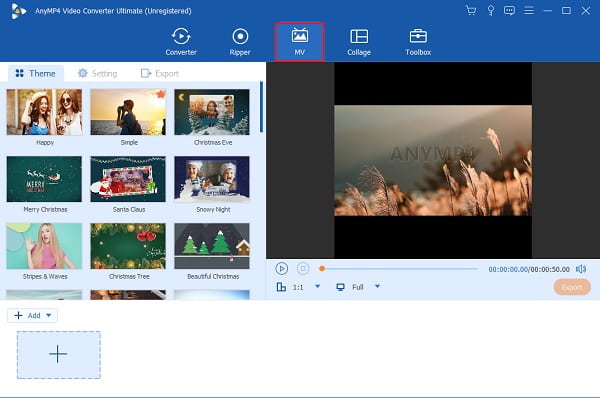Open the Ripper module
Screen dimensions: 600x398
pos(240,42)
